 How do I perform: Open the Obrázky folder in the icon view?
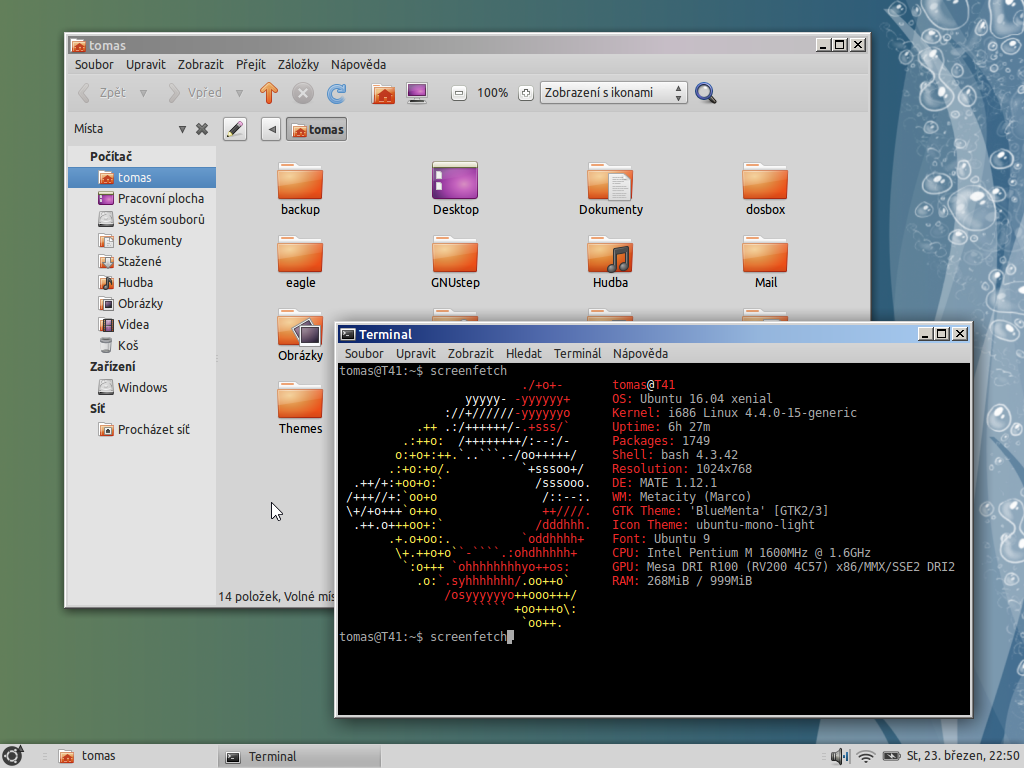(x=300, y=336)
